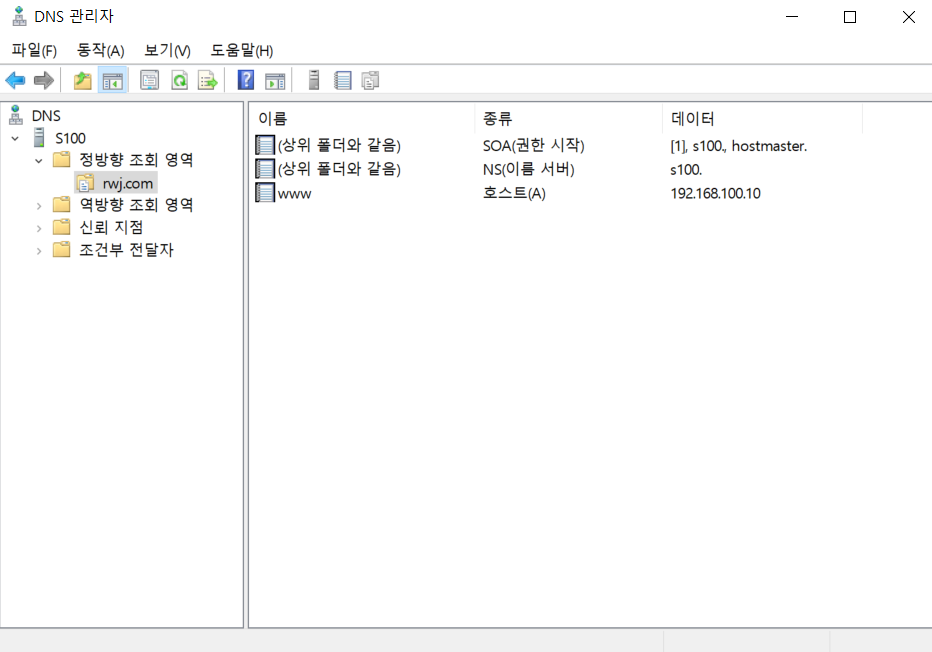Open Help with the blue question mark icon
Image resolution: width=932 pixels, height=652 pixels.
(245, 80)
